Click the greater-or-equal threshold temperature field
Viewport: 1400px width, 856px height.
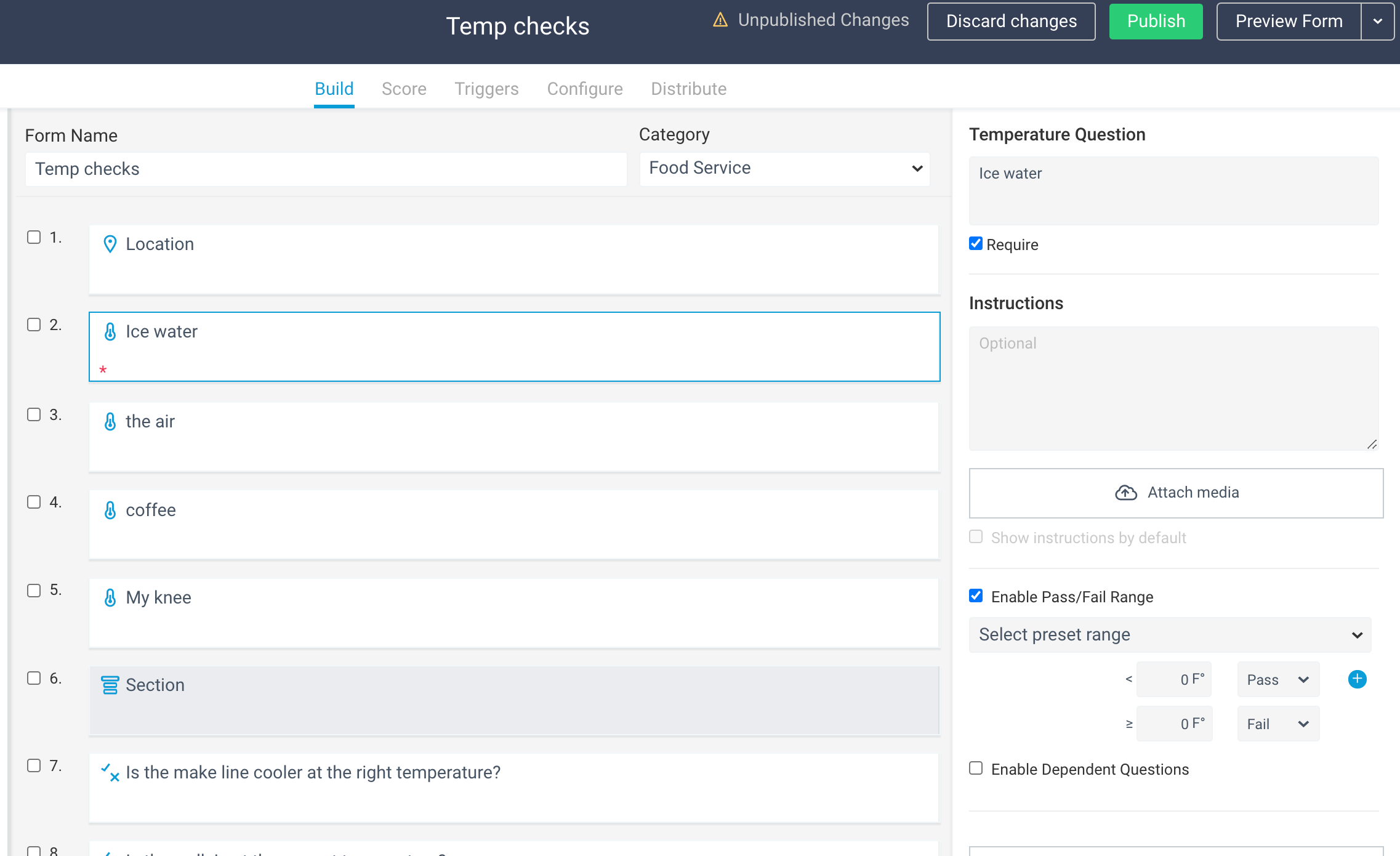1174,724
